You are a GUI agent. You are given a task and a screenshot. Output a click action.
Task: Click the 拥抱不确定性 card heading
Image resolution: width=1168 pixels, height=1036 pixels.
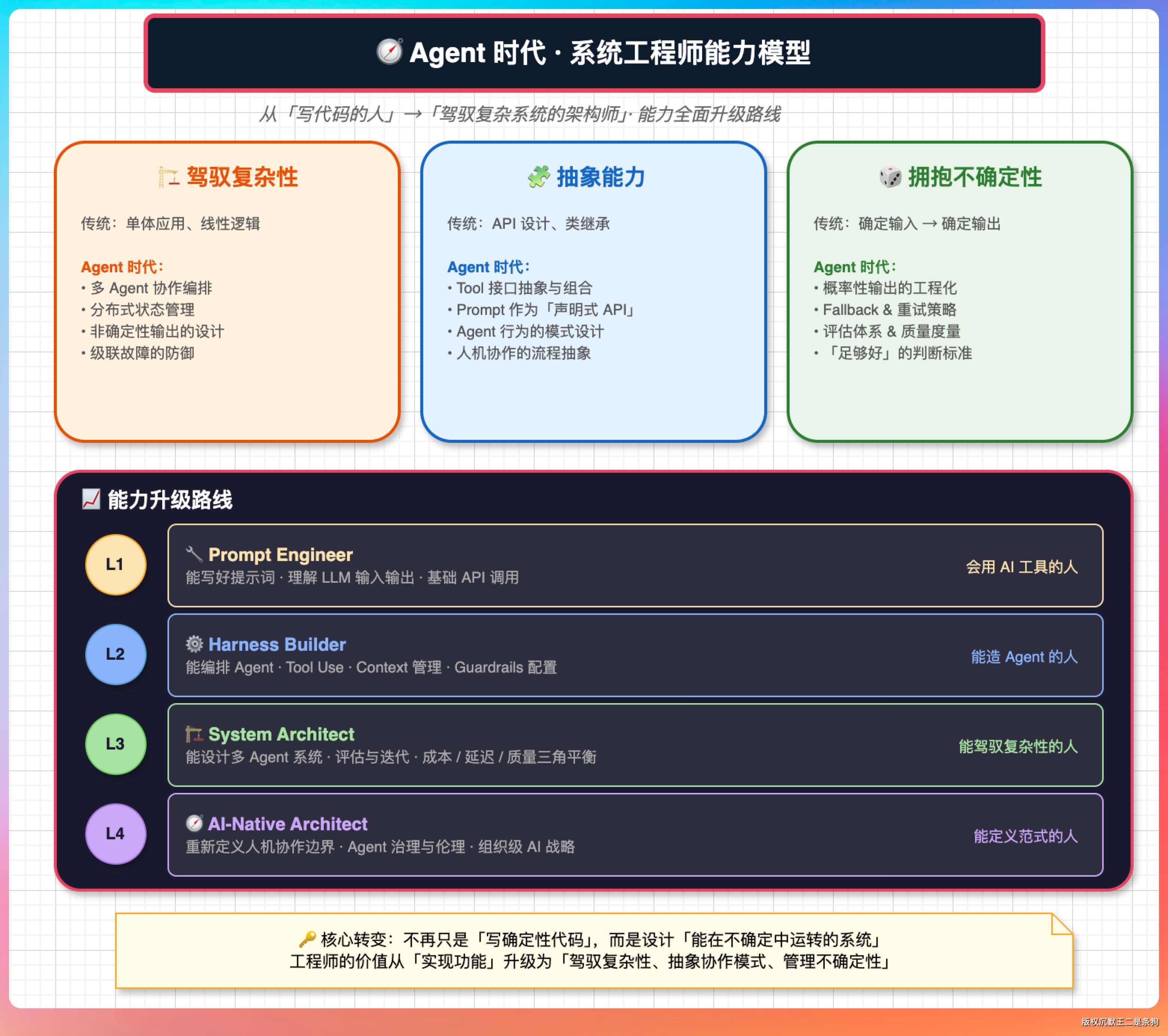[975, 177]
